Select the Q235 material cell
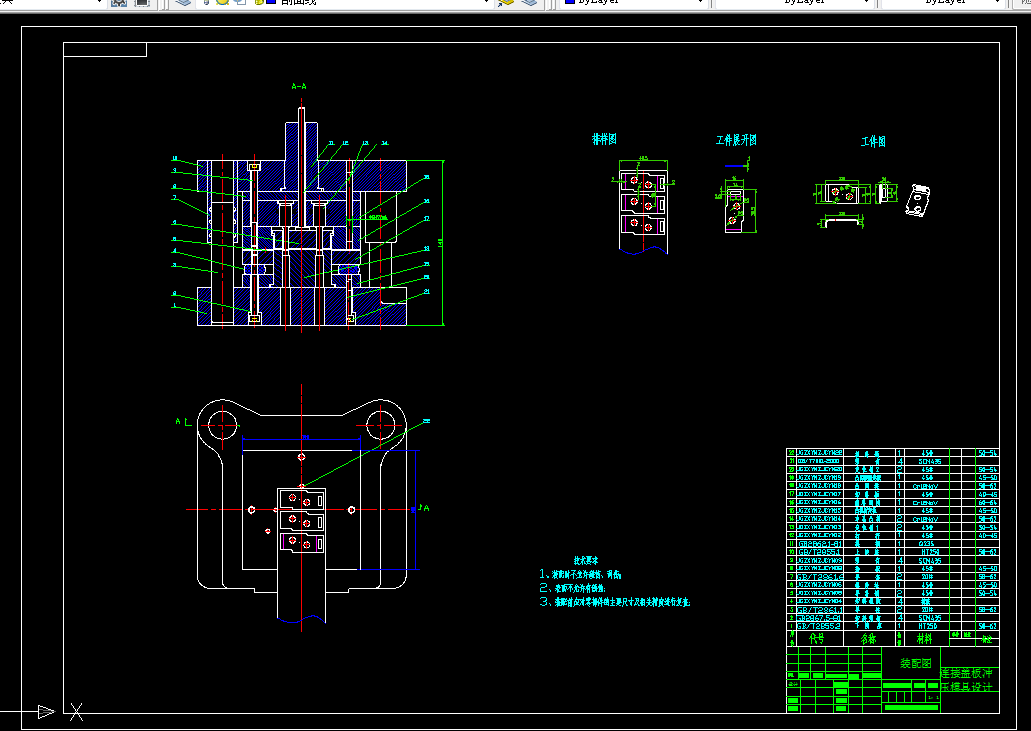Viewport: 1031px width, 731px height. coord(927,544)
